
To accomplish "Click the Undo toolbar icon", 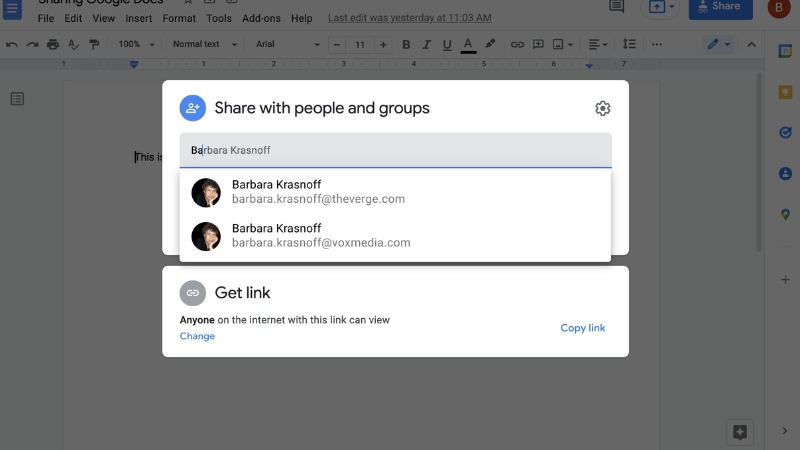I will pyautogui.click(x=12, y=44).
